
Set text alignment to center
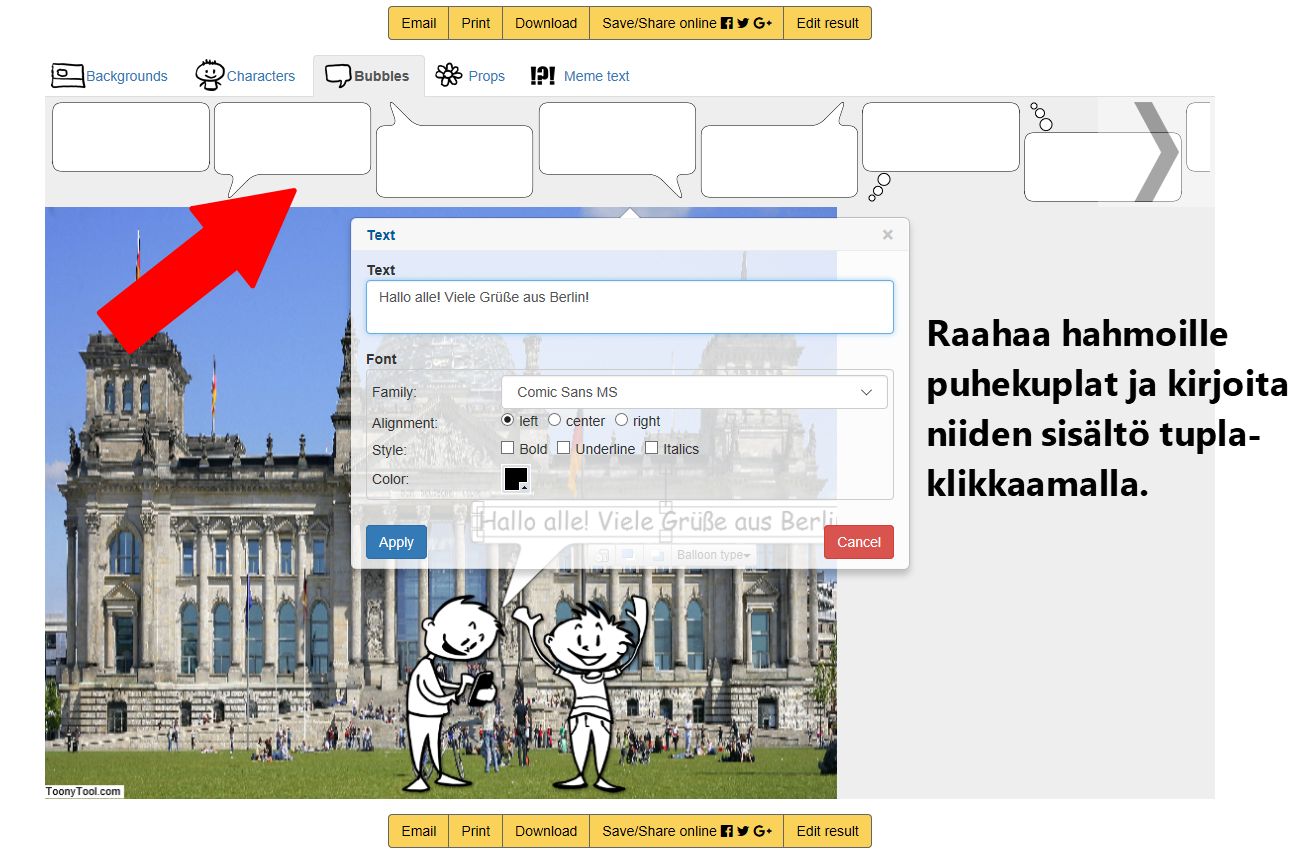tap(555, 420)
